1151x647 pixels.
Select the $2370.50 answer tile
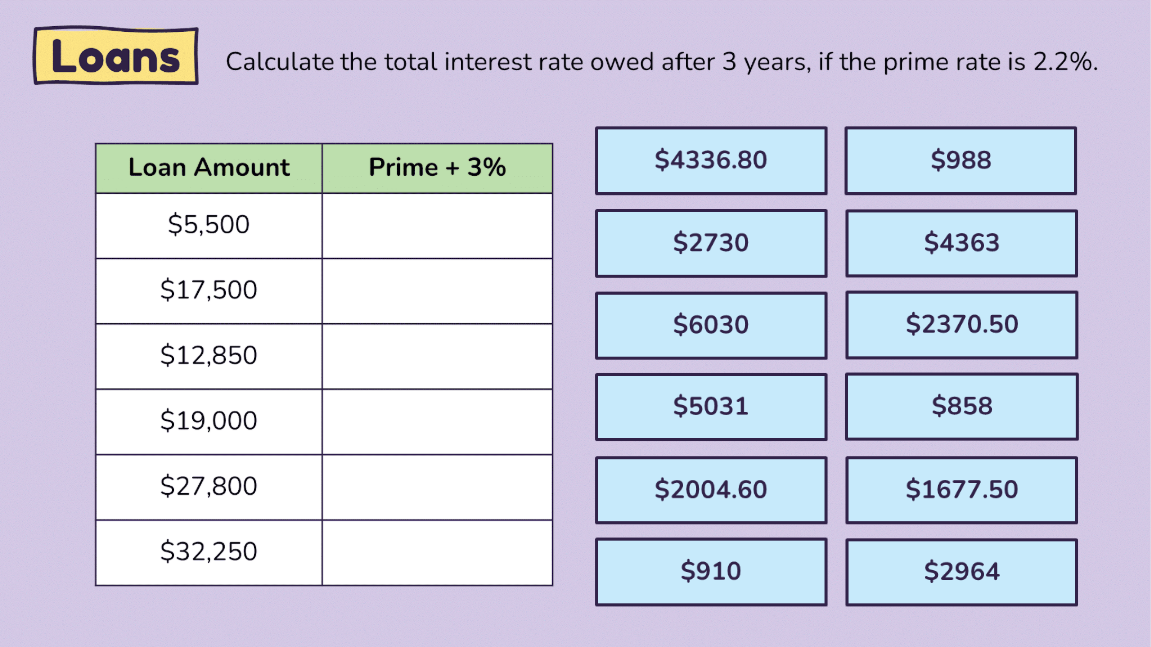[961, 325]
